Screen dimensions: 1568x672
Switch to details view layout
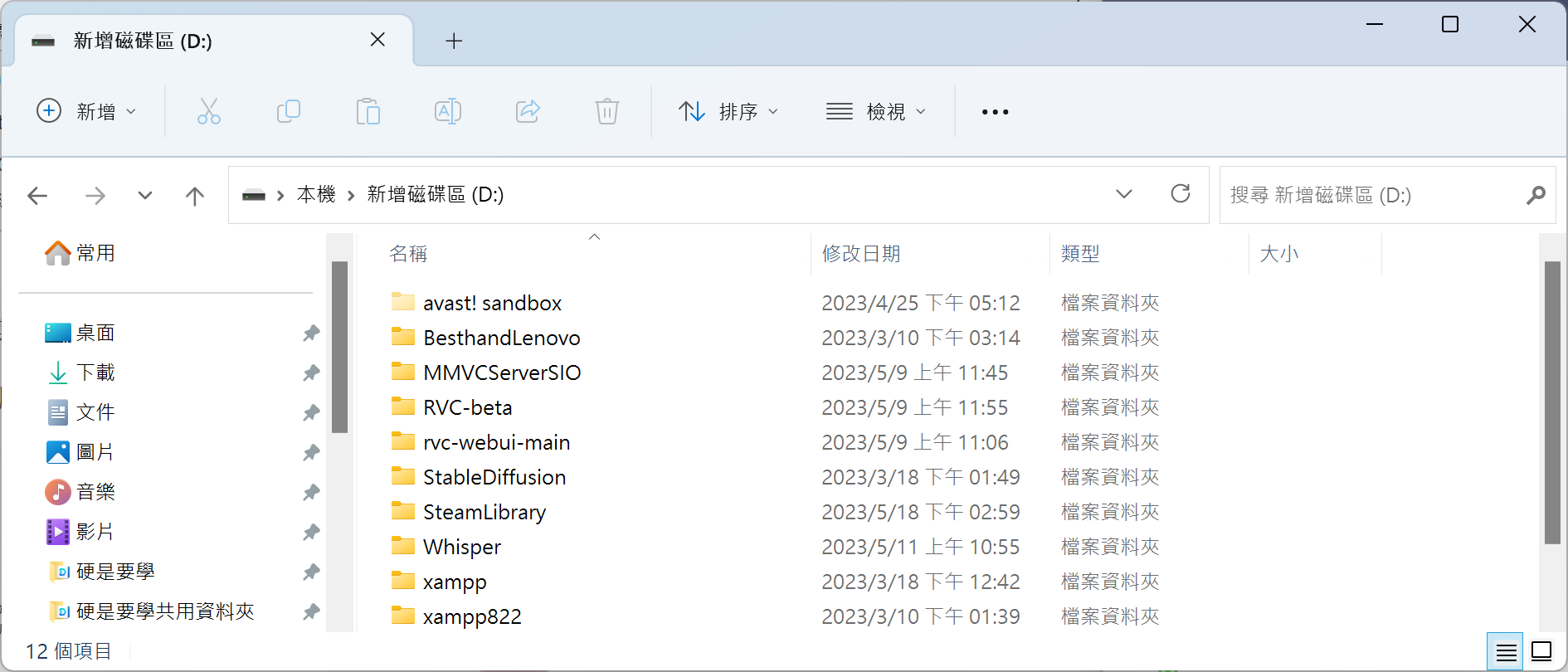click(x=1506, y=652)
